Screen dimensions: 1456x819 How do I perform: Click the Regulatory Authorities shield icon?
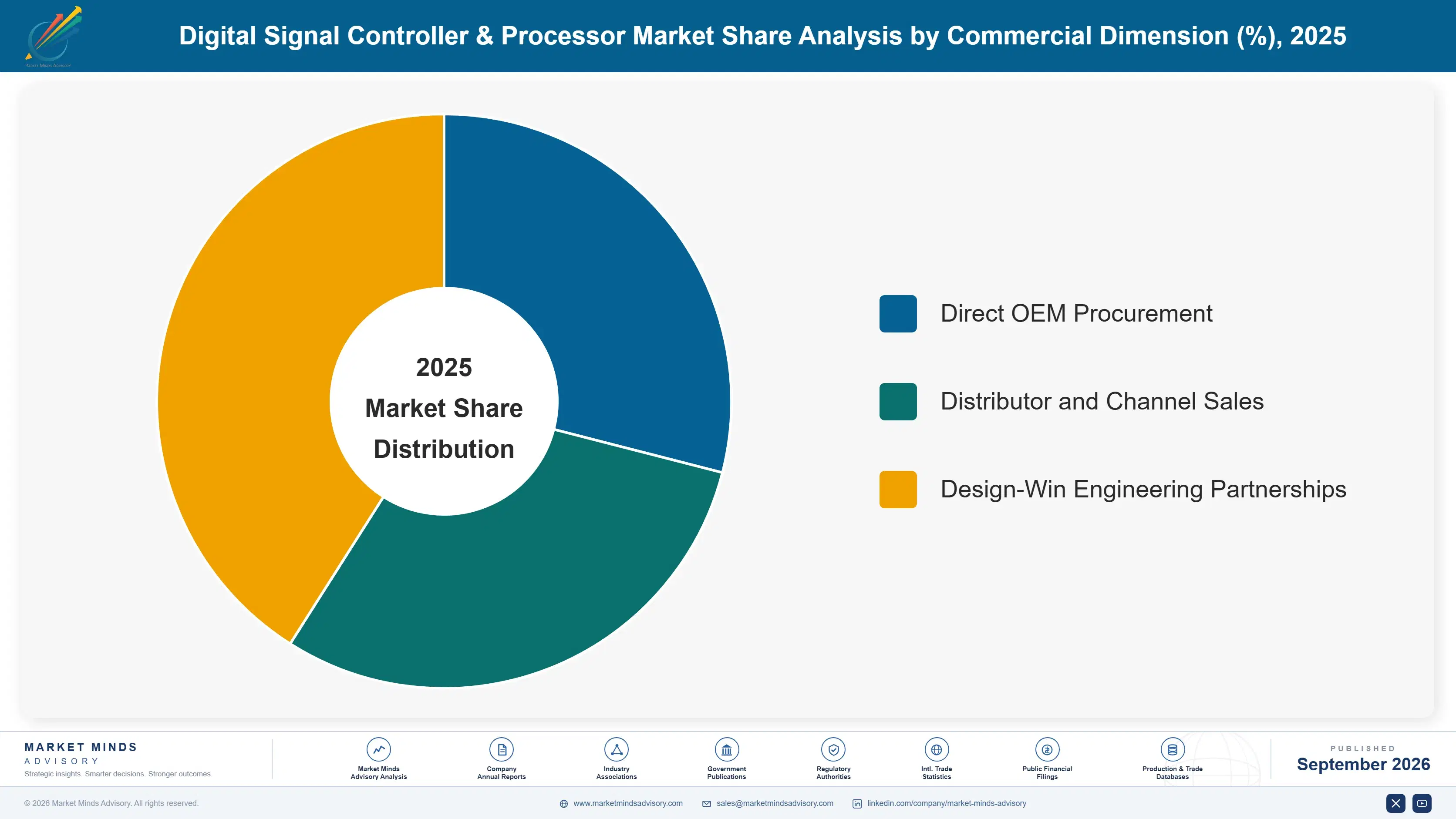coord(833,749)
